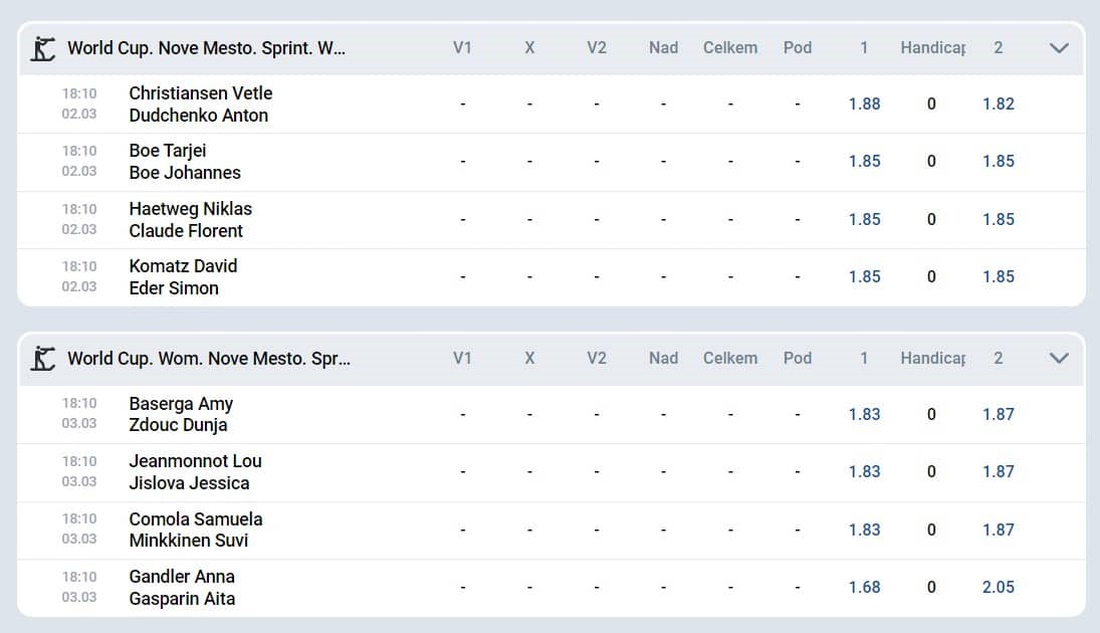
Task: Pick 1.87 odds for Minkkinen Suvi
Action: click(998, 530)
